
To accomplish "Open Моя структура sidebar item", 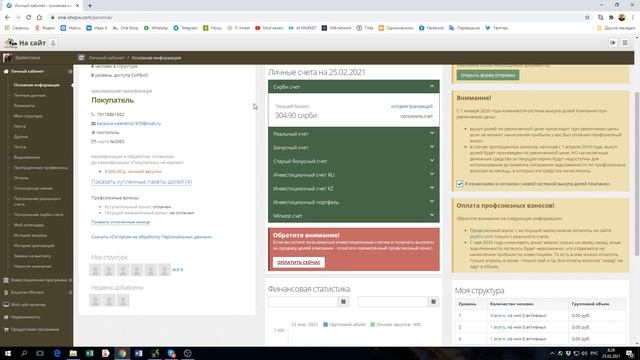I will pyautogui.click(x=28, y=116).
